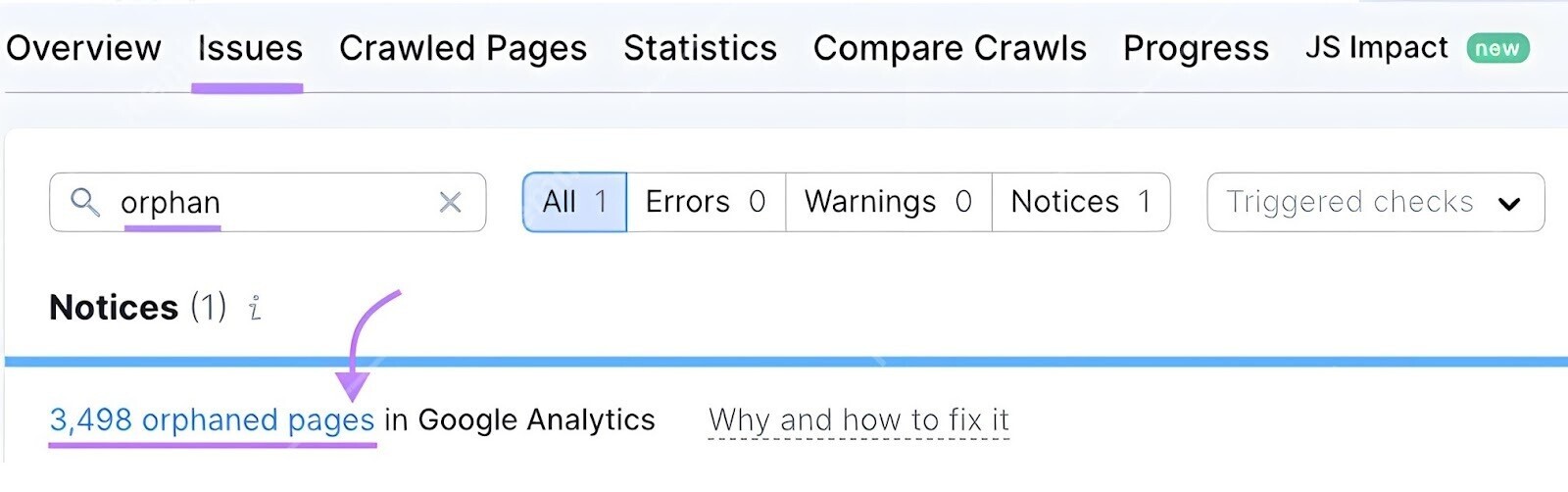Click the Notices info icon
Screen dimensions: 1568x492
point(255,308)
